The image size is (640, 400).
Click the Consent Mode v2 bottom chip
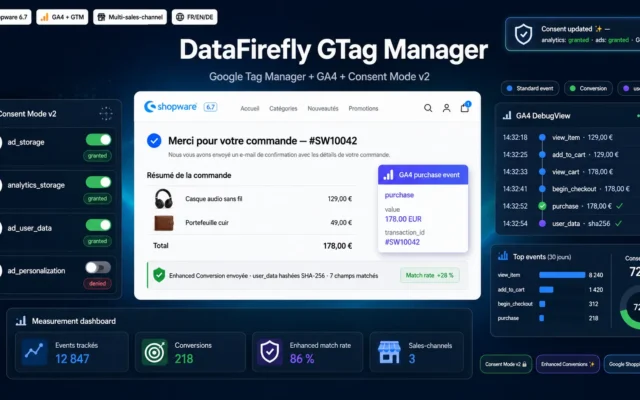coord(506,364)
